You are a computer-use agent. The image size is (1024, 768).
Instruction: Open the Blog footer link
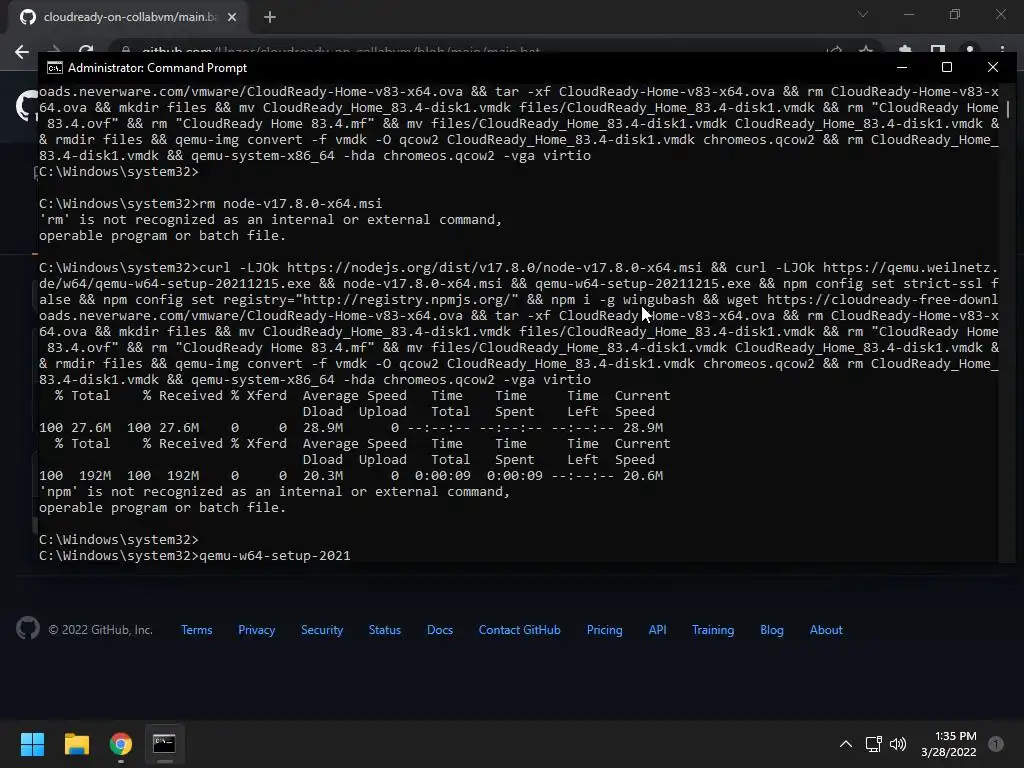772,630
